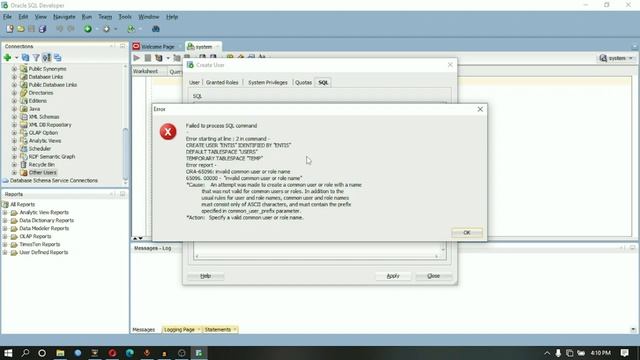The height and width of the screenshot is (360, 640).
Task: Click the binoculars Find DB Object icon
Action: coord(156,29)
